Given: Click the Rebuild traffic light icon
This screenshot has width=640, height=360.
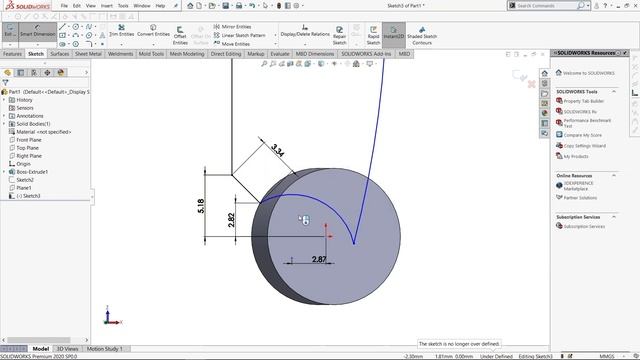Looking at the screenshot, I should (279, 6).
